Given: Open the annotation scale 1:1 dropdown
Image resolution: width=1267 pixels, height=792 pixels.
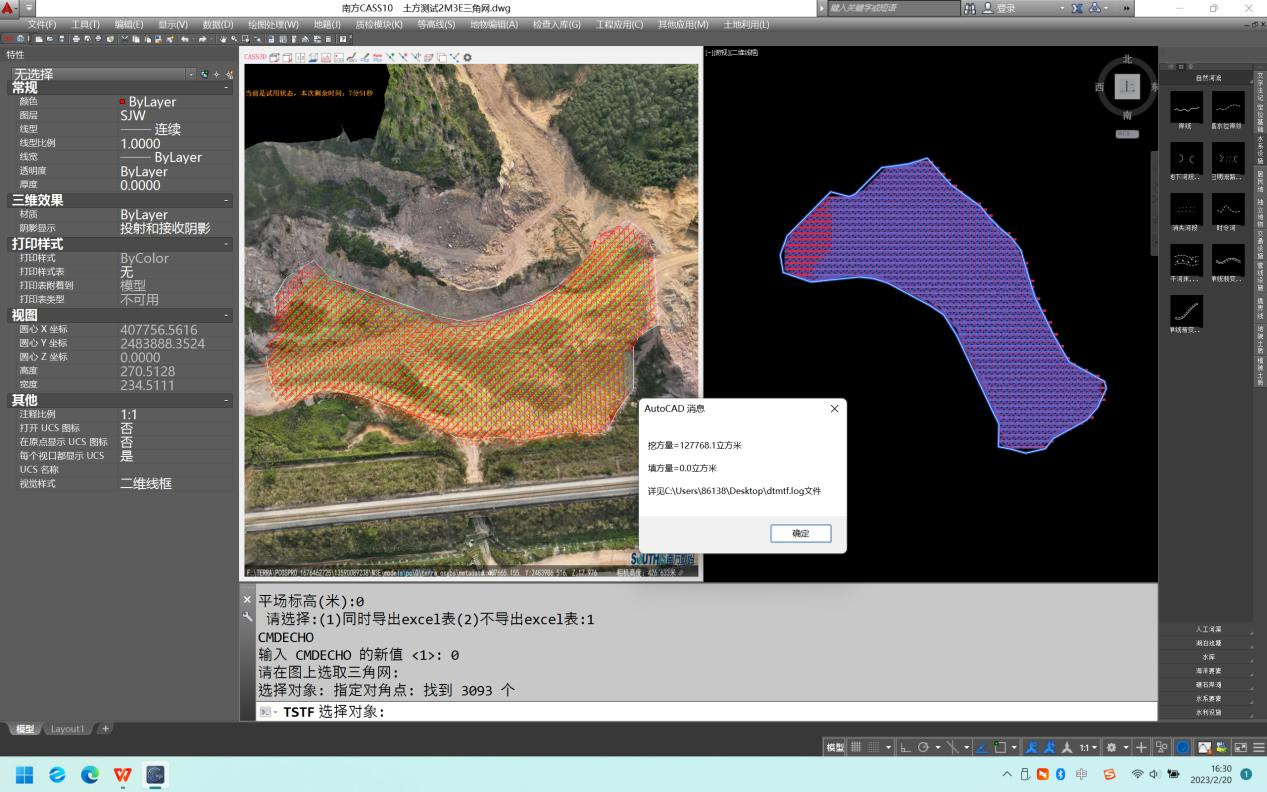Looking at the screenshot, I should pos(1088,747).
